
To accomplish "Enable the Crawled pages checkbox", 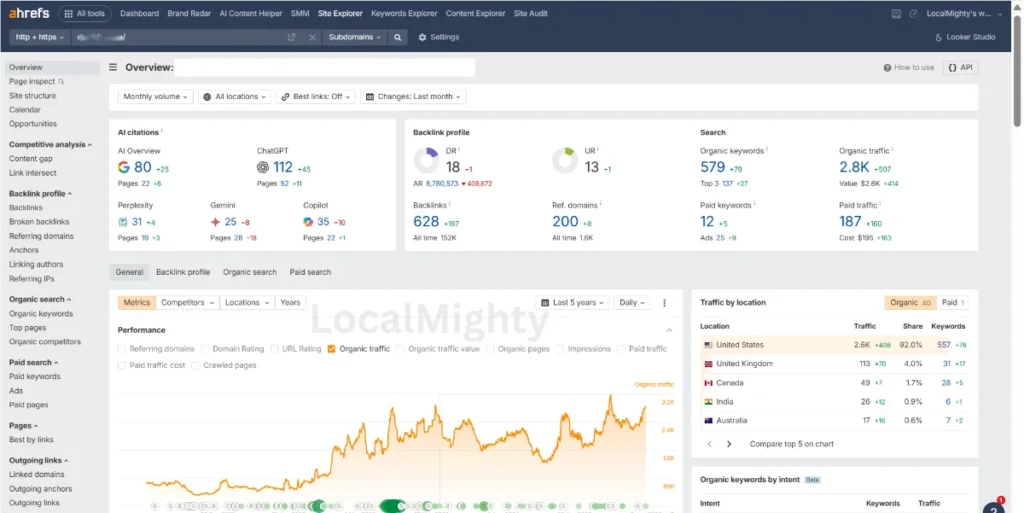I will pos(195,365).
